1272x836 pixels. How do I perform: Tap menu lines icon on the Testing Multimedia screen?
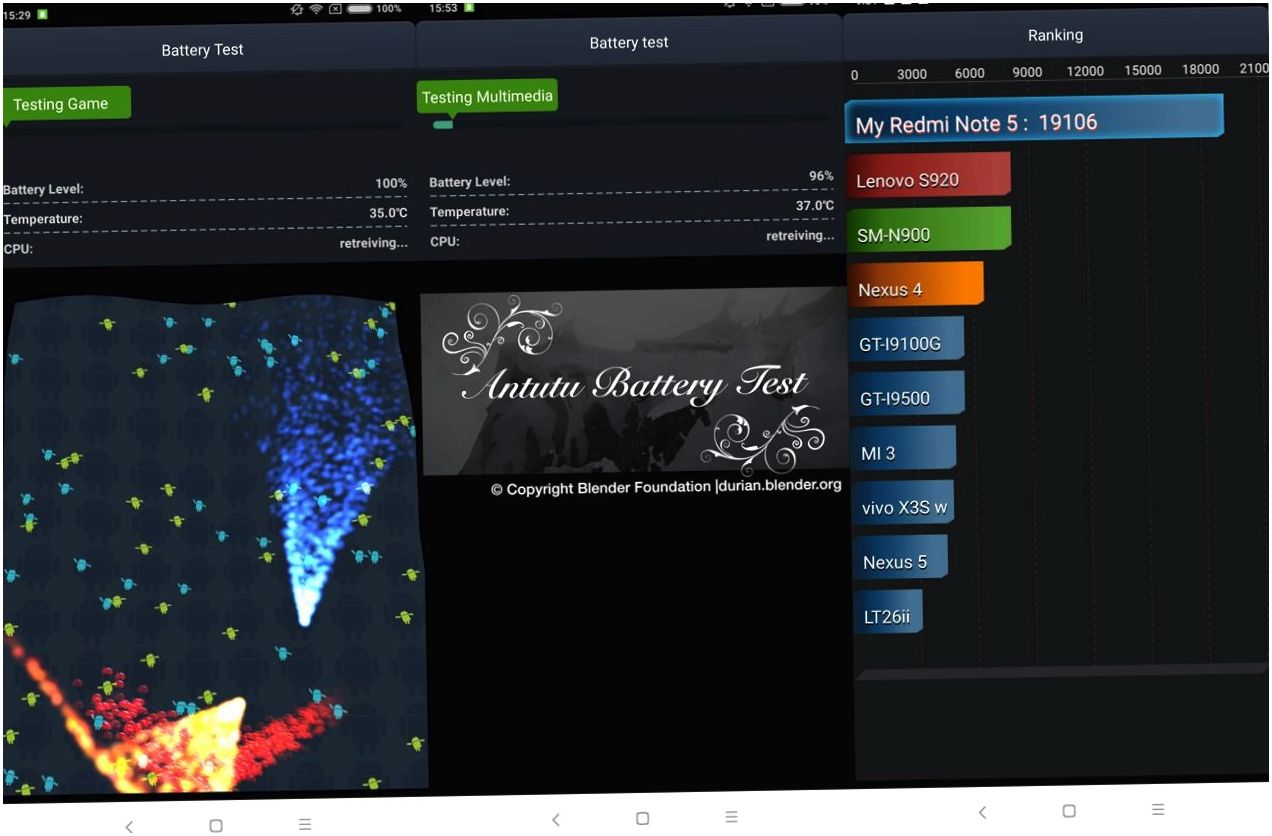731,817
